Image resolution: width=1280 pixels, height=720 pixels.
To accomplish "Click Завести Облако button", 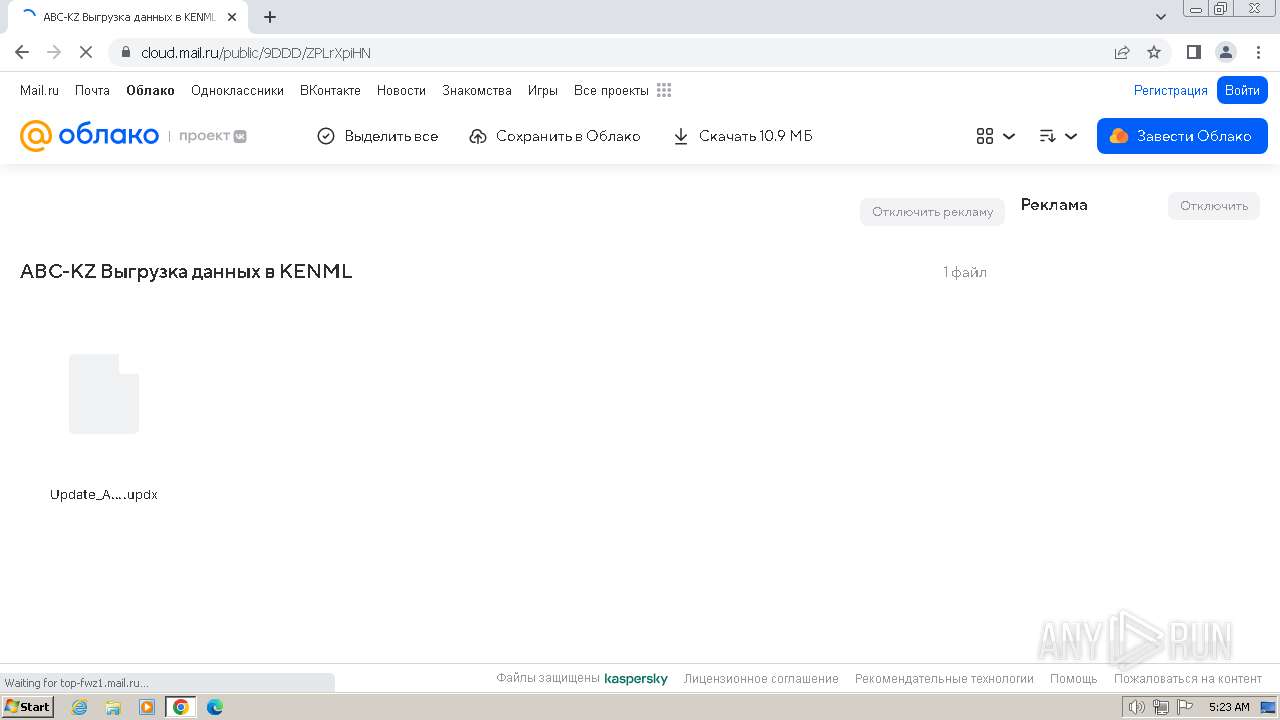I will pos(1182,136).
